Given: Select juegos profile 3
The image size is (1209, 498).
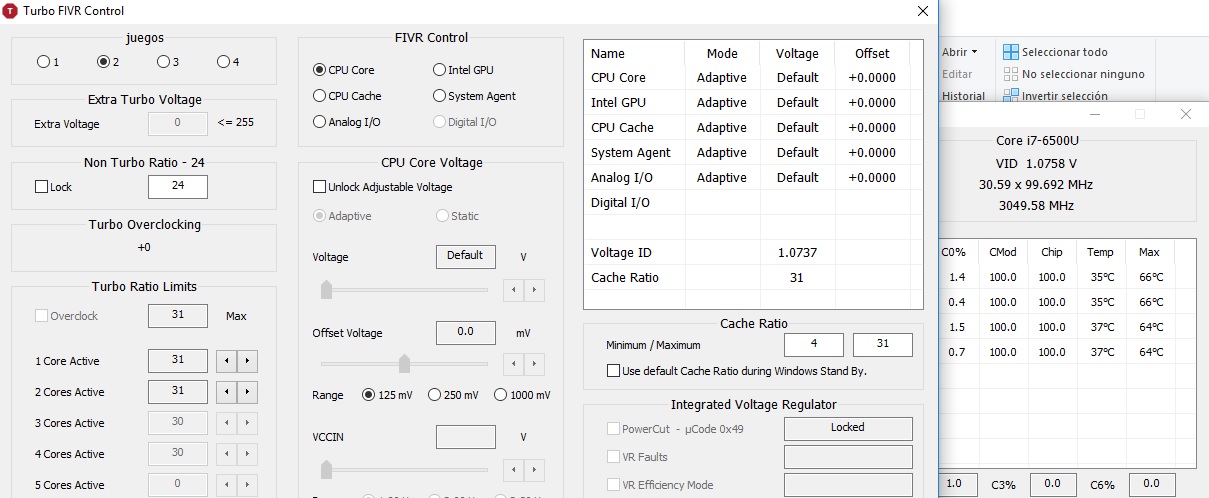Looking at the screenshot, I should pos(163,62).
